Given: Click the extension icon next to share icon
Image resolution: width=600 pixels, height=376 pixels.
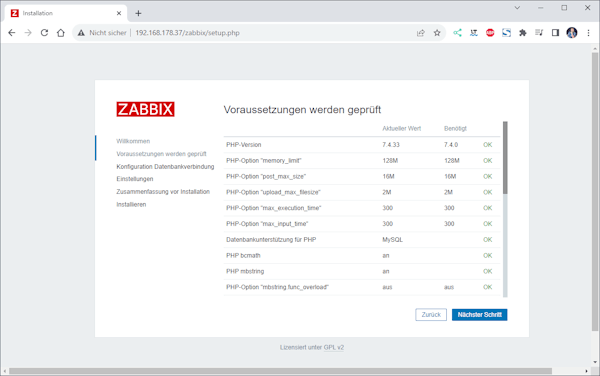Looking at the screenshot, I should point(474,33).
